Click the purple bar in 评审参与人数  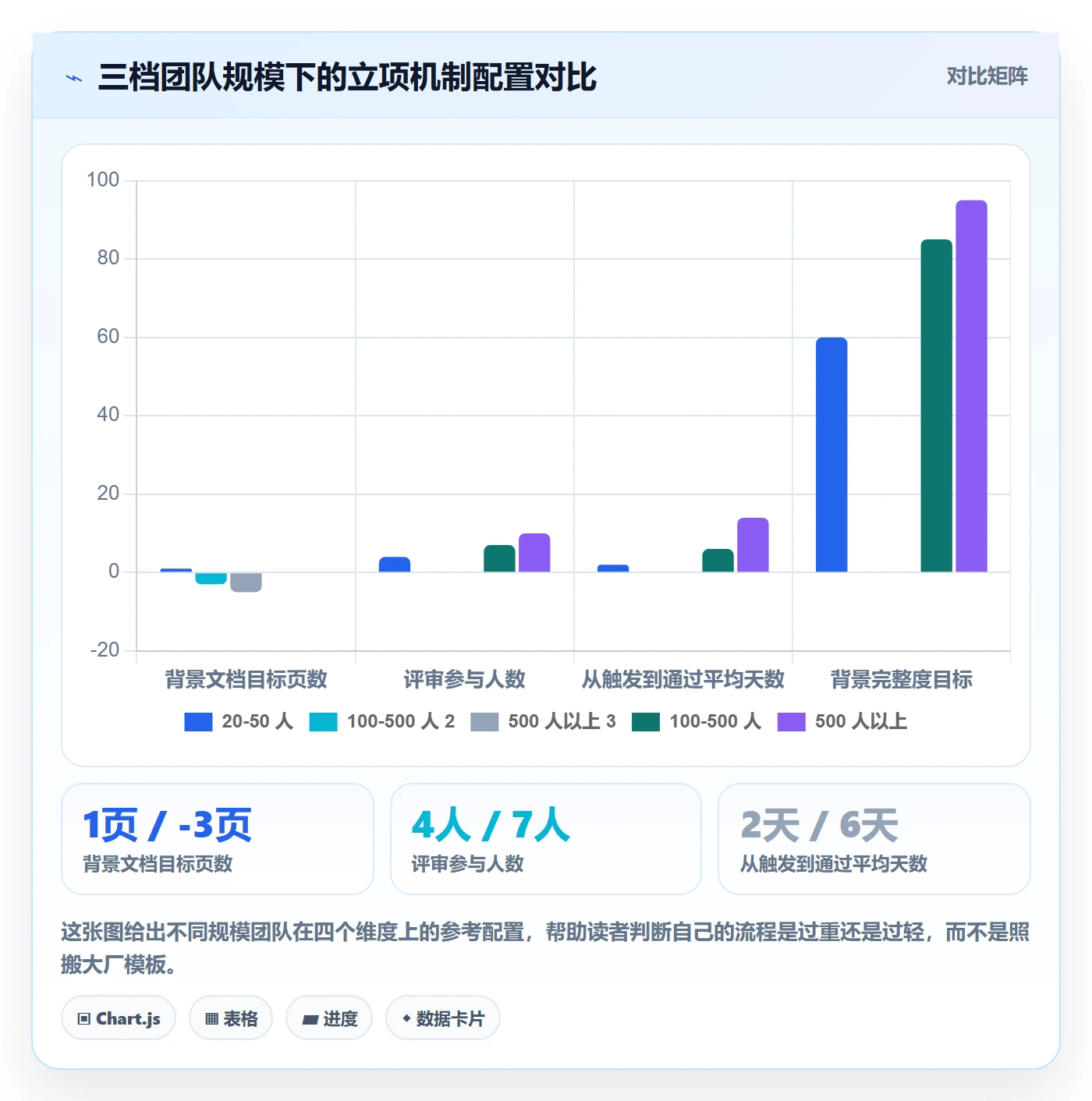[534, 553]
